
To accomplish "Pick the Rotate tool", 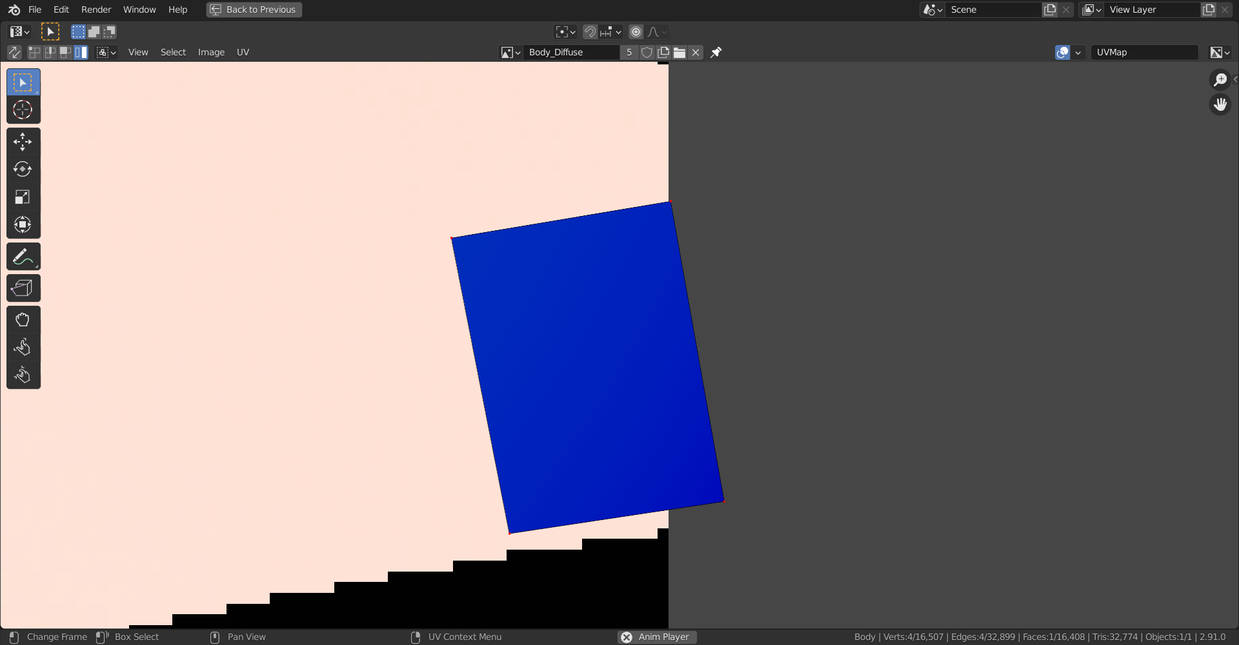I will click(x=23, y=169).
